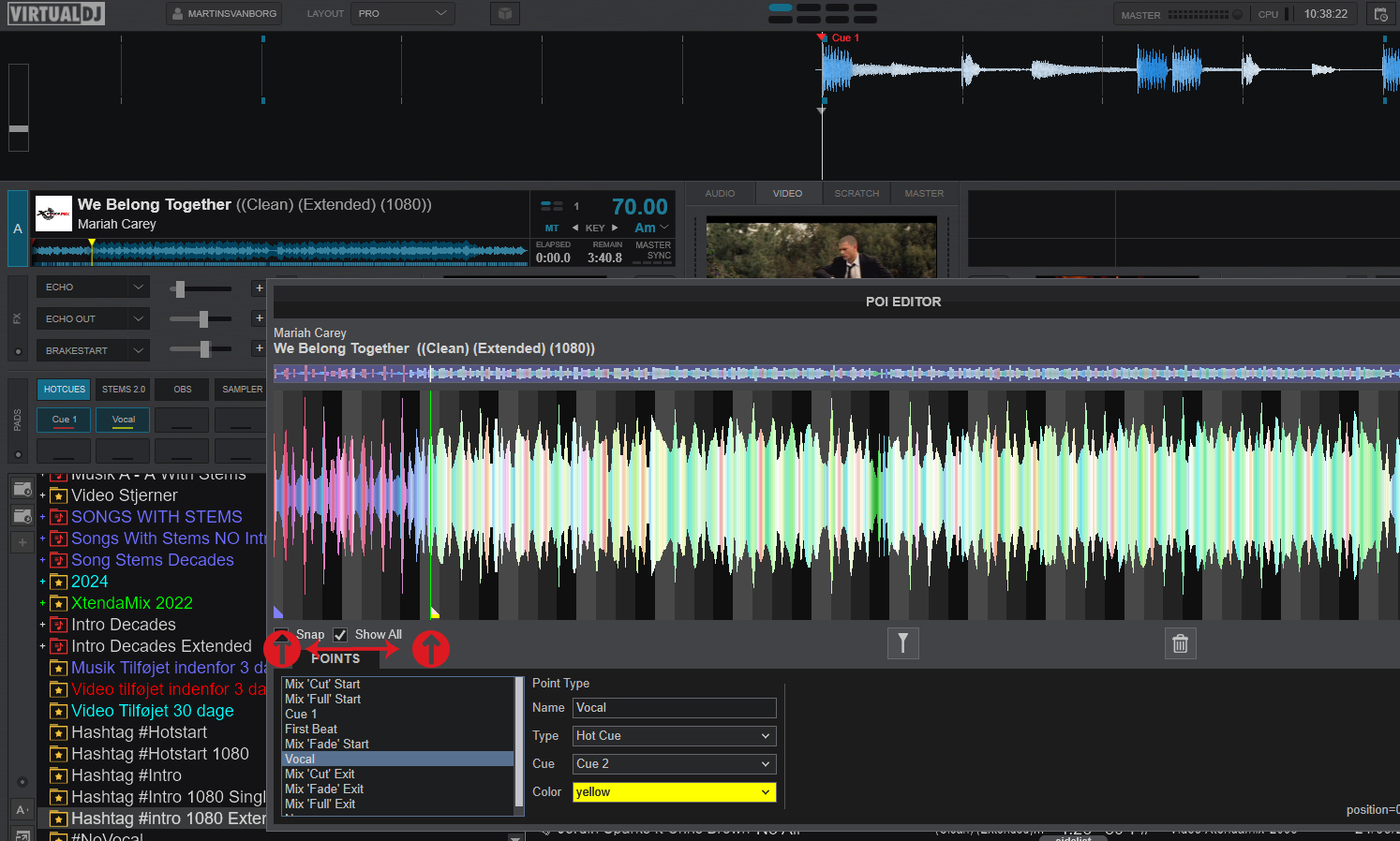The height and width of the screenshot is (841, 1400).
Task: Open the ECHO effect dropdown
Action: coord(93,288)
